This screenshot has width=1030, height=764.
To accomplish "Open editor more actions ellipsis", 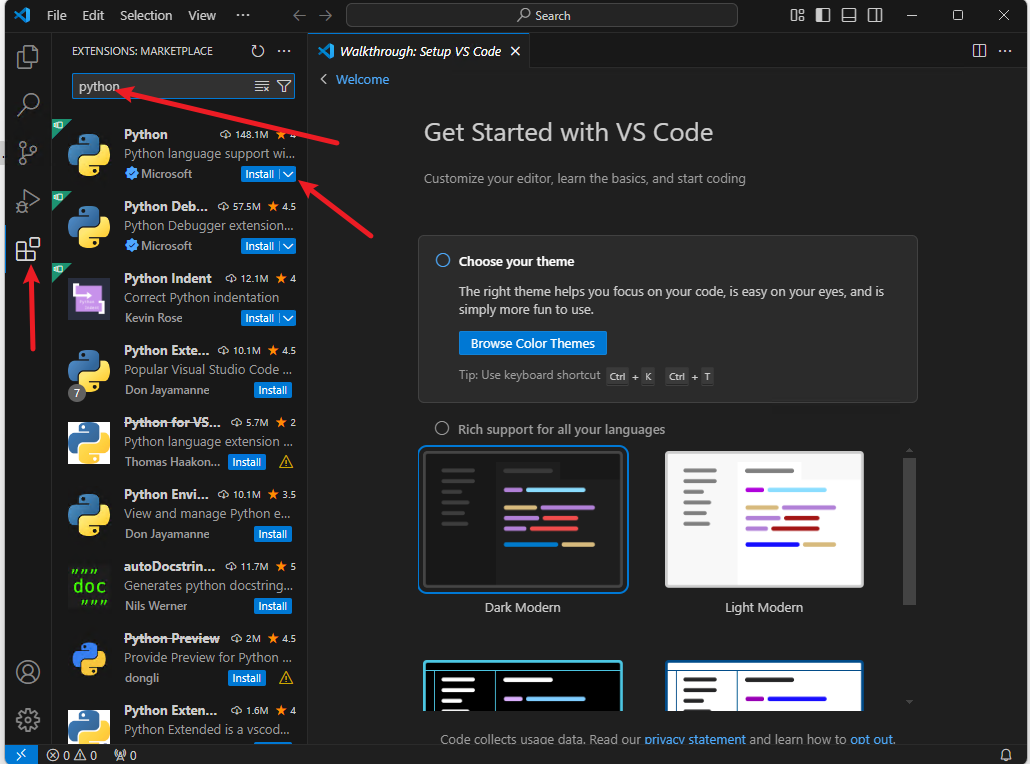I will click(x=1005, y=51).
